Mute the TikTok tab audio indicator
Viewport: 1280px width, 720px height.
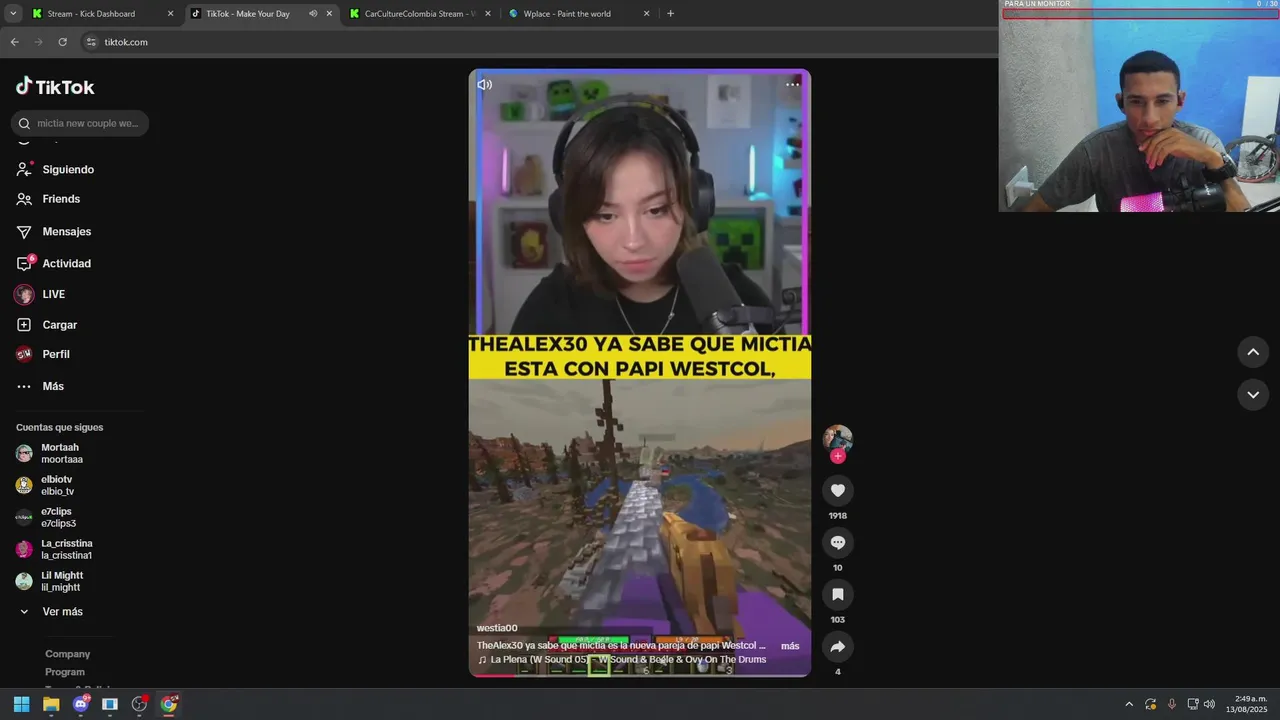pos(313,14)
